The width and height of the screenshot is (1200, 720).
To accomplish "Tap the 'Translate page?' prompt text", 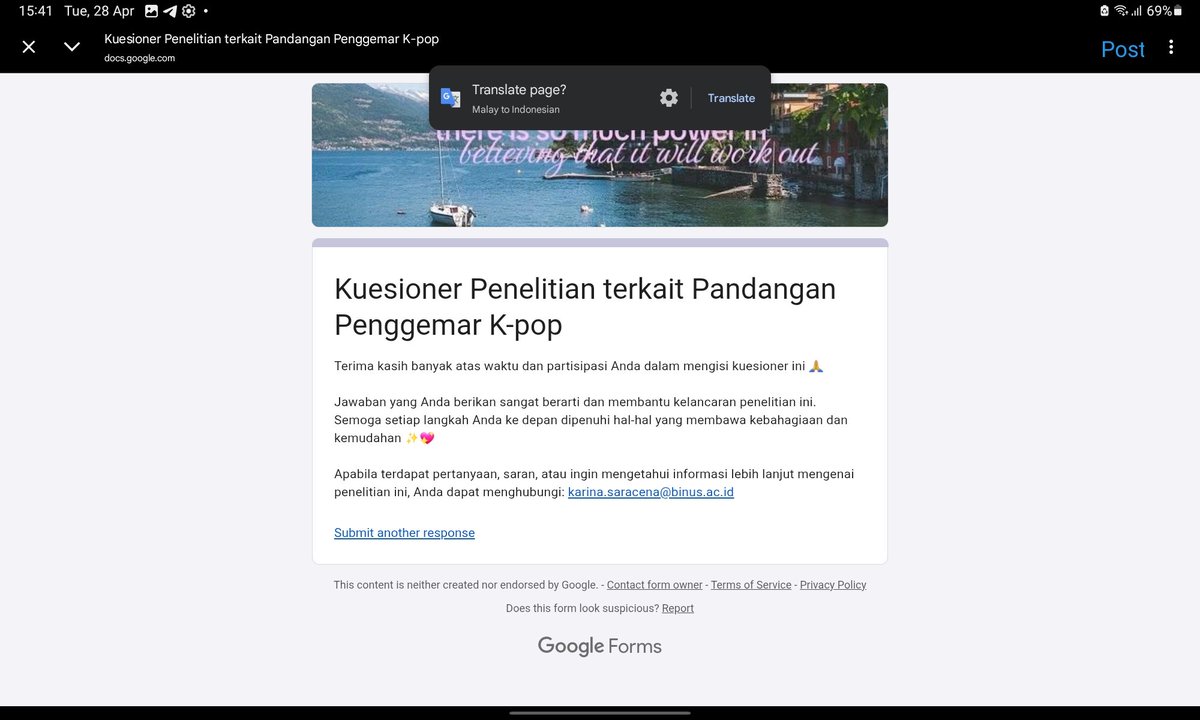I will pyautogui.click(x=519, y=90).
